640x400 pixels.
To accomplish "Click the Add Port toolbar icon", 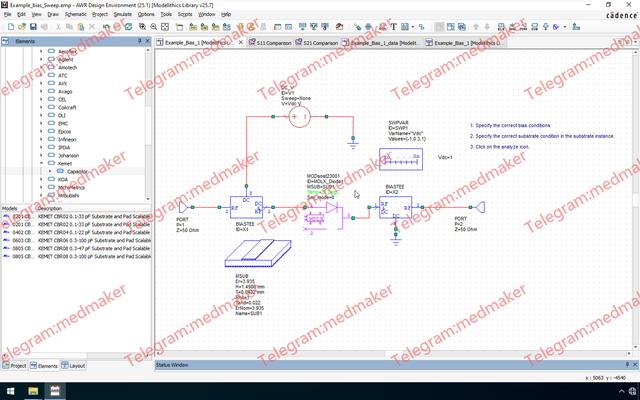I will pyautogui.click(x=523, y=27).
